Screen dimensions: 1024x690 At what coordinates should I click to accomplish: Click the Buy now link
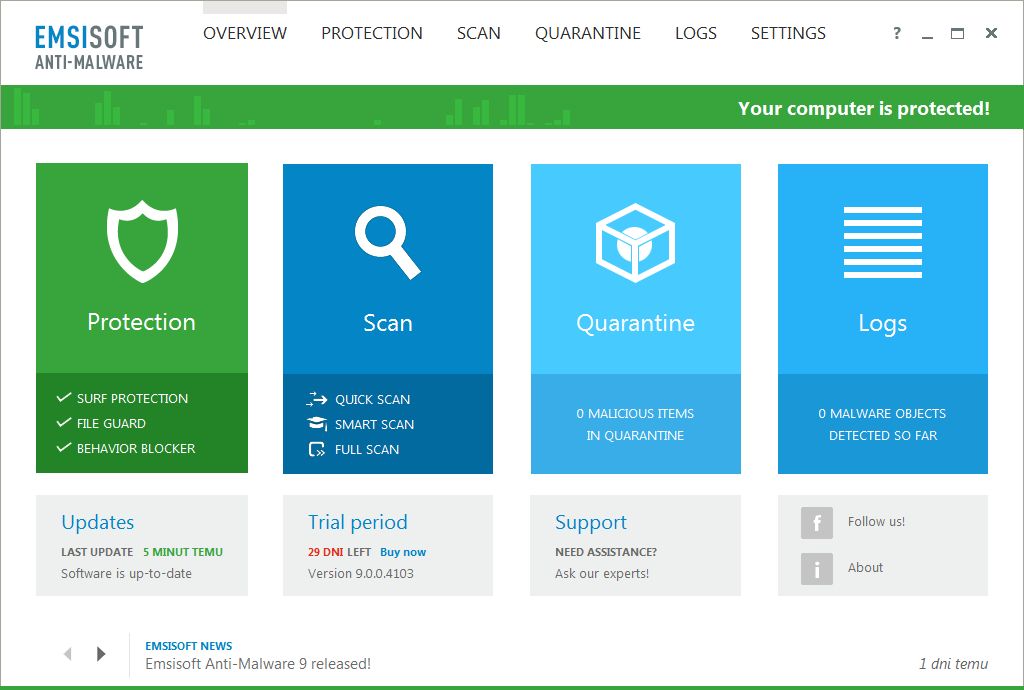403,552
